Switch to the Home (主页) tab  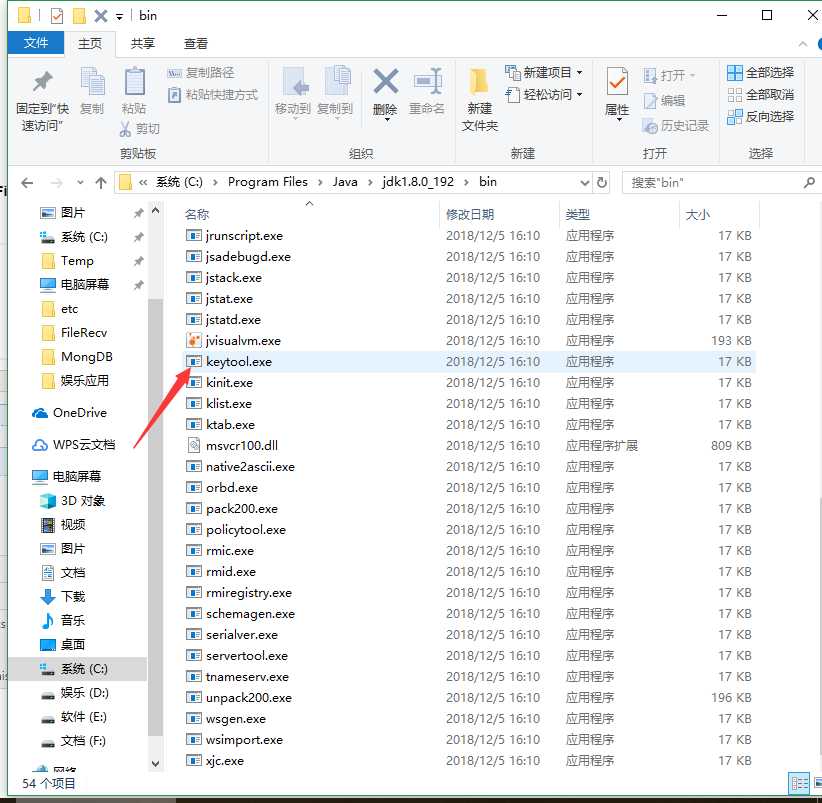coord(90,44)
